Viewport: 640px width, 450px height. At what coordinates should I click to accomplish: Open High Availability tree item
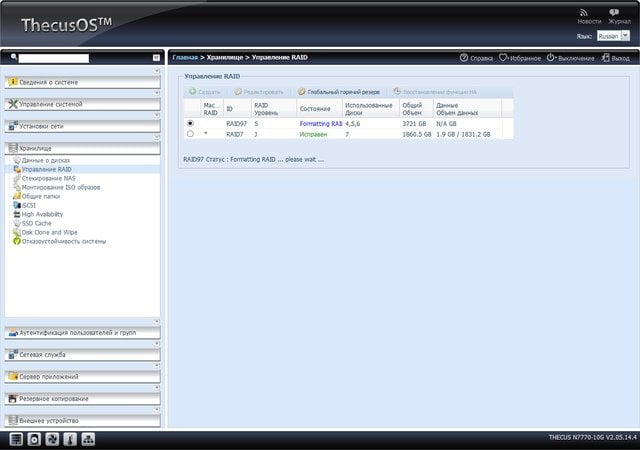(42, 214)
